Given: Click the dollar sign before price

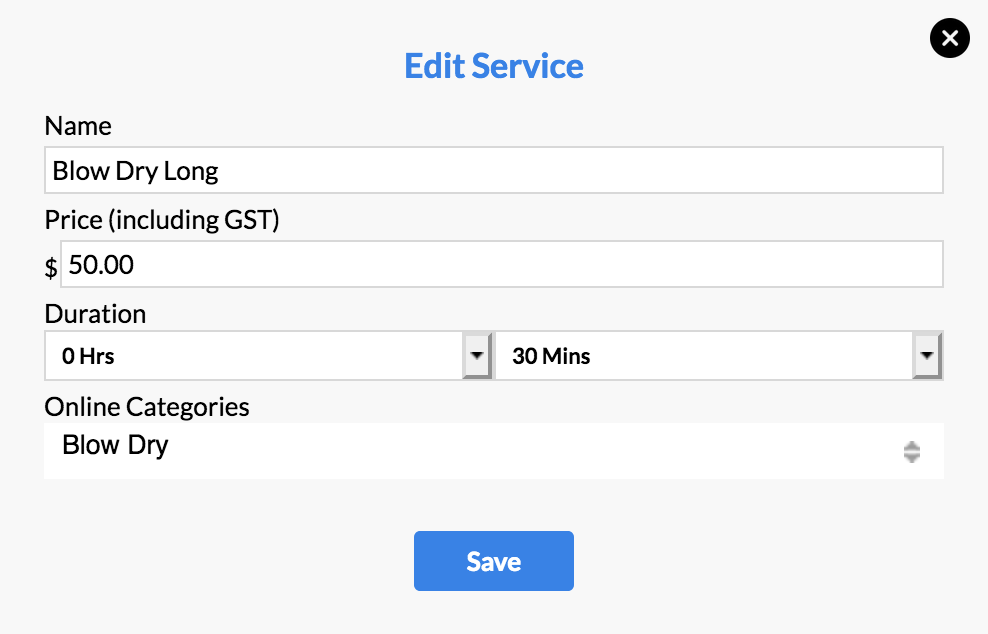Looking at the screenshot, I should 51,267.
